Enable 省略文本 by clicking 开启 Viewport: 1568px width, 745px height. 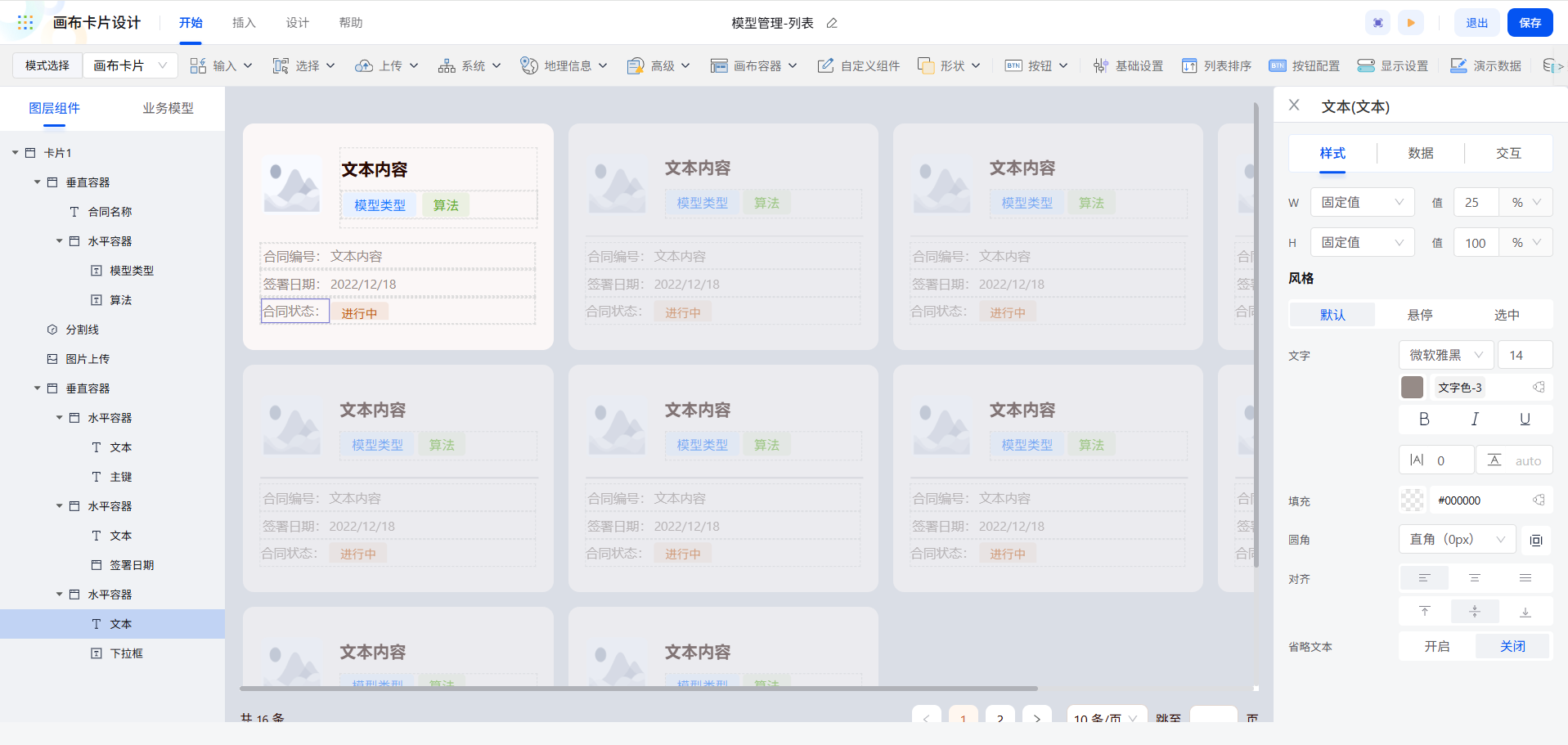click(1435, 646)
